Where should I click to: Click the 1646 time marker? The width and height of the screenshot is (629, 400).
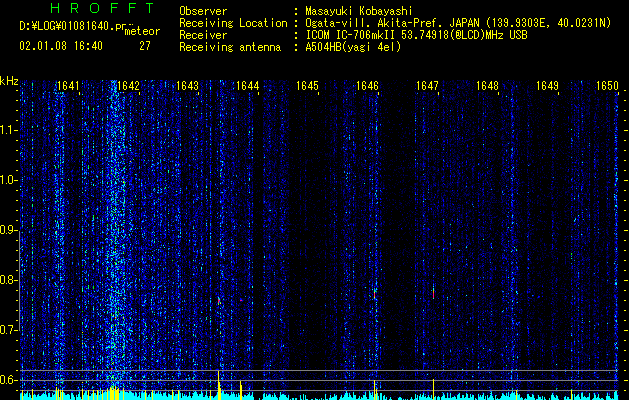tap(367, 86)
